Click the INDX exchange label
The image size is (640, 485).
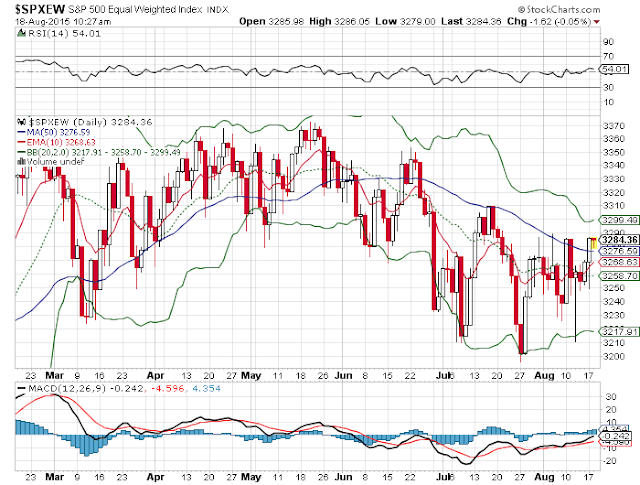point(218,9)
